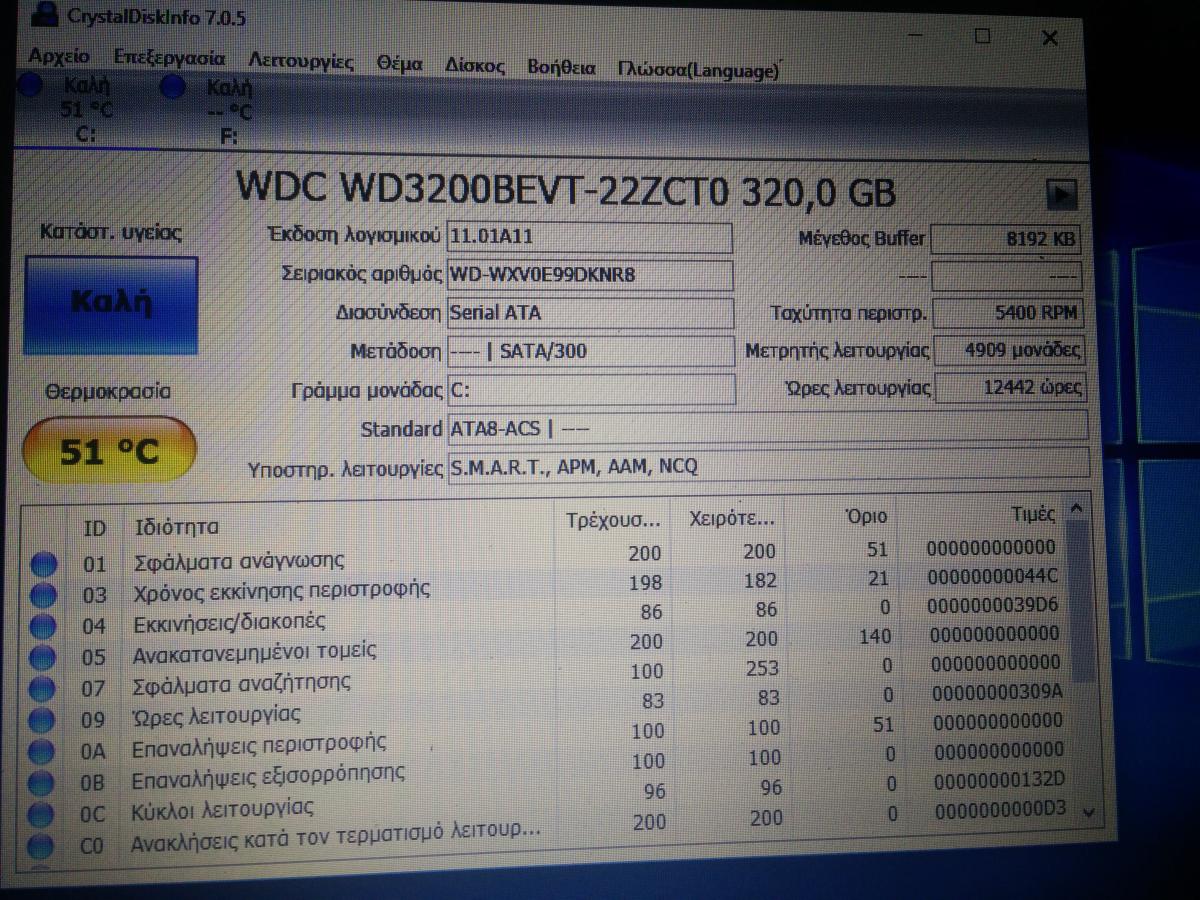Click the status dot for attribute 0A
The image size is (1200, 900).
click(41, 753)
